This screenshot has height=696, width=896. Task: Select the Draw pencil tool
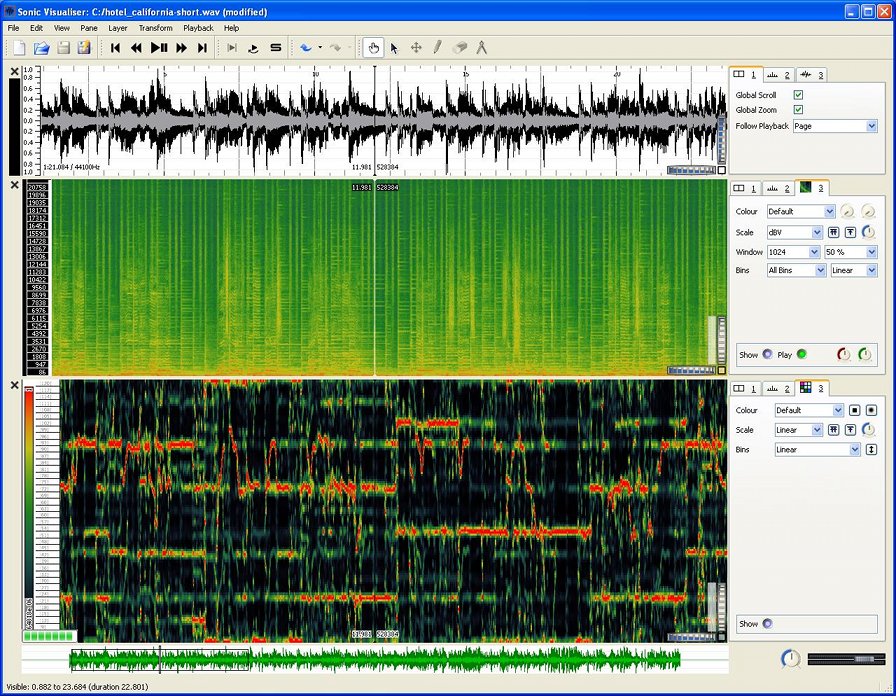click(437, 48)
